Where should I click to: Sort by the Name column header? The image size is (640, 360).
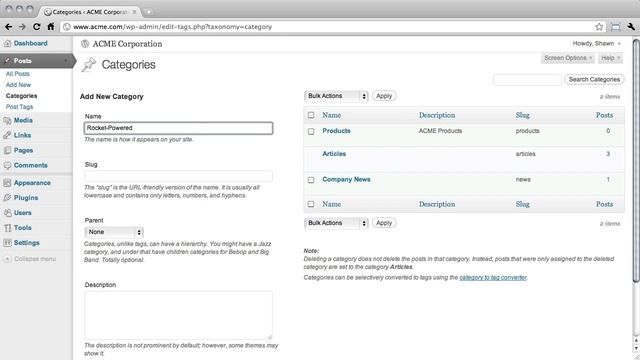coord(331,115)
